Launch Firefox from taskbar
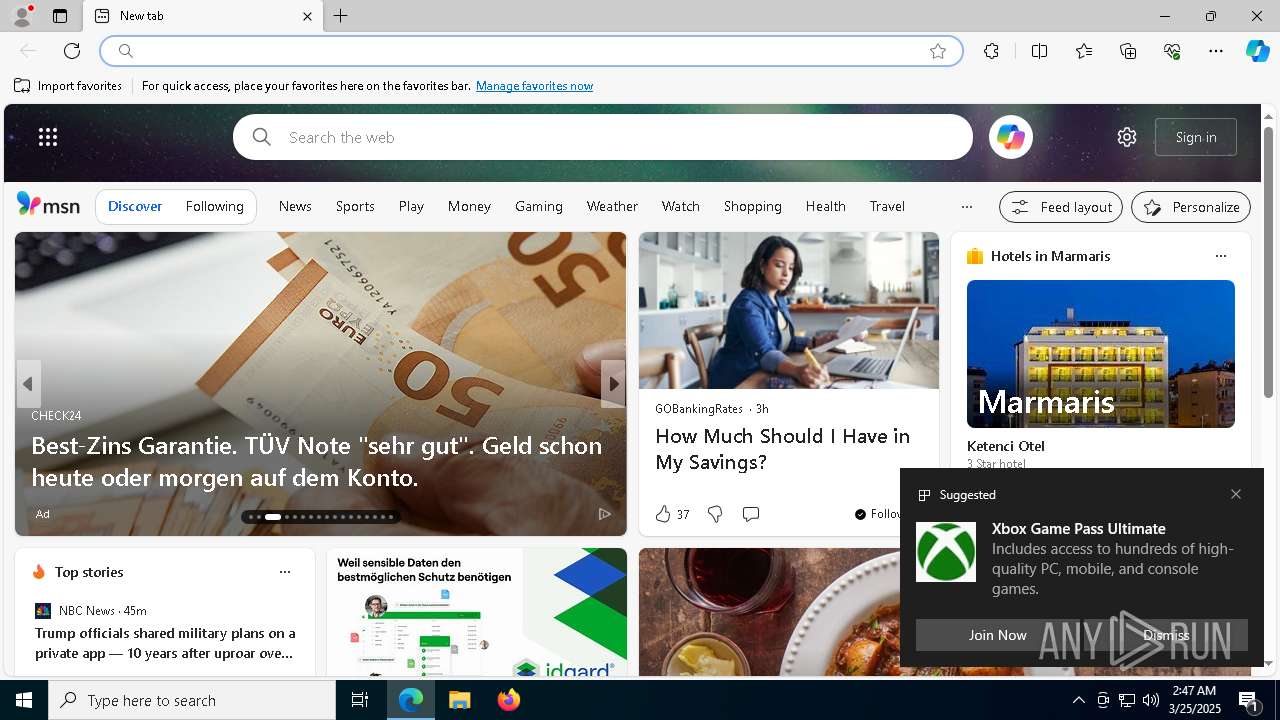 click(x=509, y=700)
